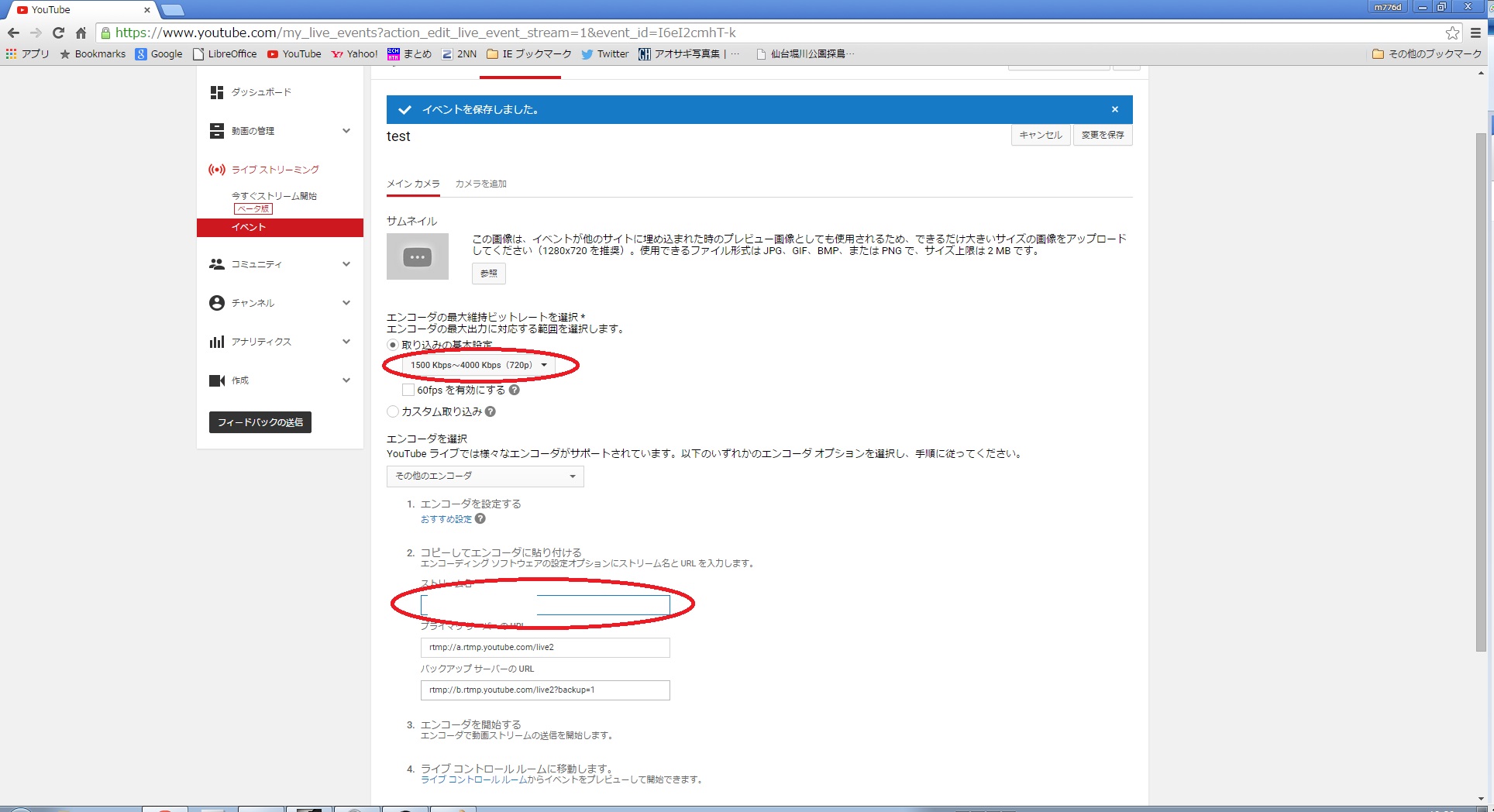Reload the page with the refresh icon
The height and width of the screenshot is (812, 1494).
(x=58, y=33)
